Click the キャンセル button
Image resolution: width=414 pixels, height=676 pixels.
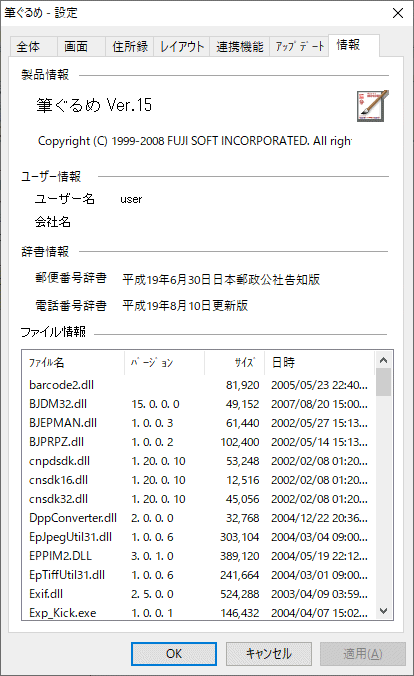click(x=269, y=654)
